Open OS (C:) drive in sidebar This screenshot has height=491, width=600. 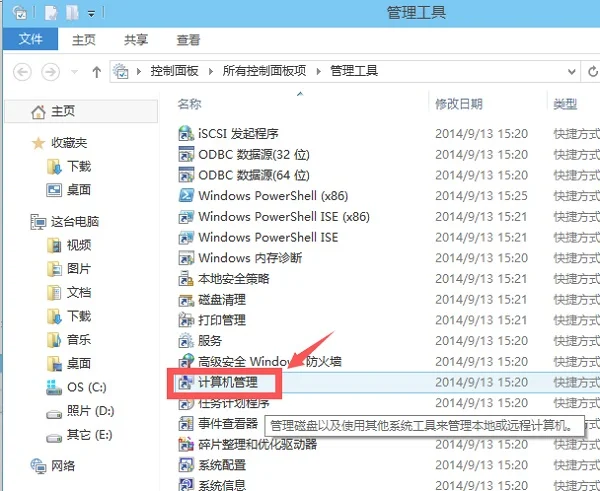pyautogui.click(x=87, y=387)
